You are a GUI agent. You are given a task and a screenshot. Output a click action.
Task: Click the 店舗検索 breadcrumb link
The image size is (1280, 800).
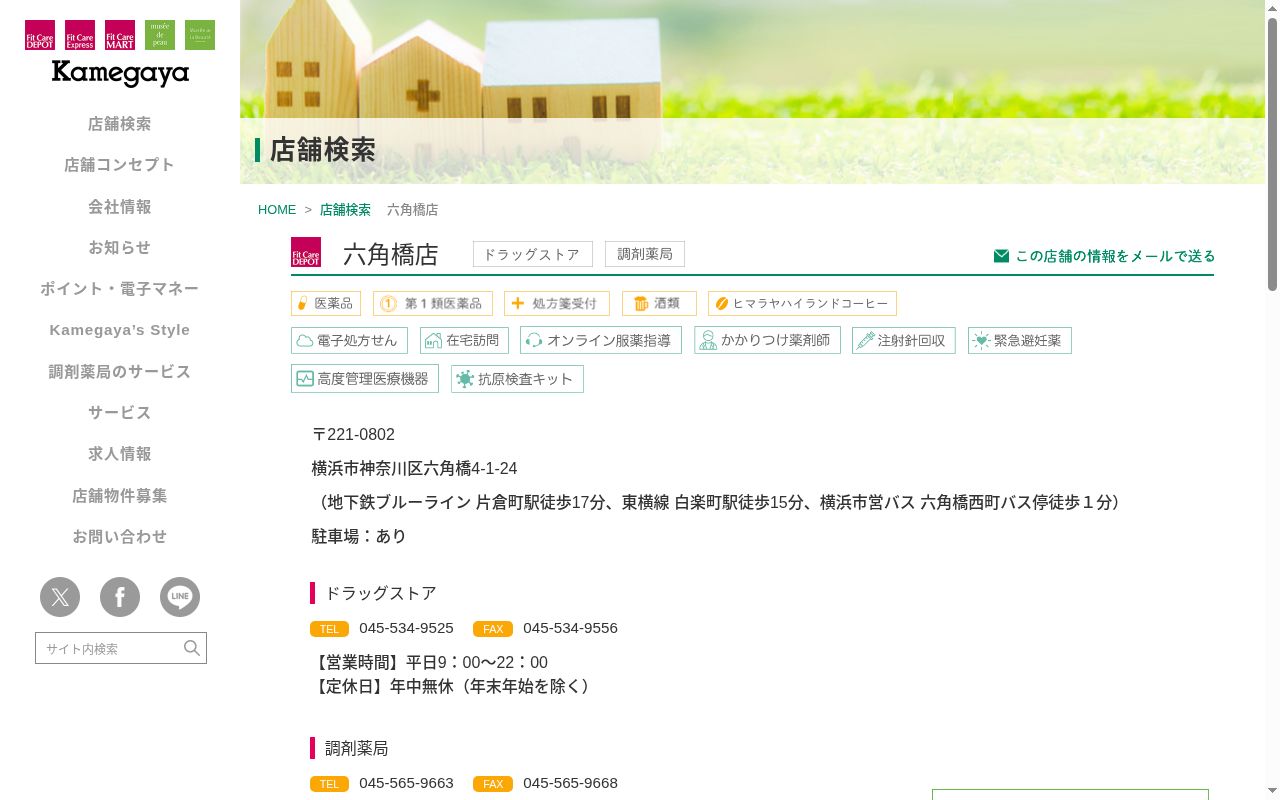click(x=345, y=210)
